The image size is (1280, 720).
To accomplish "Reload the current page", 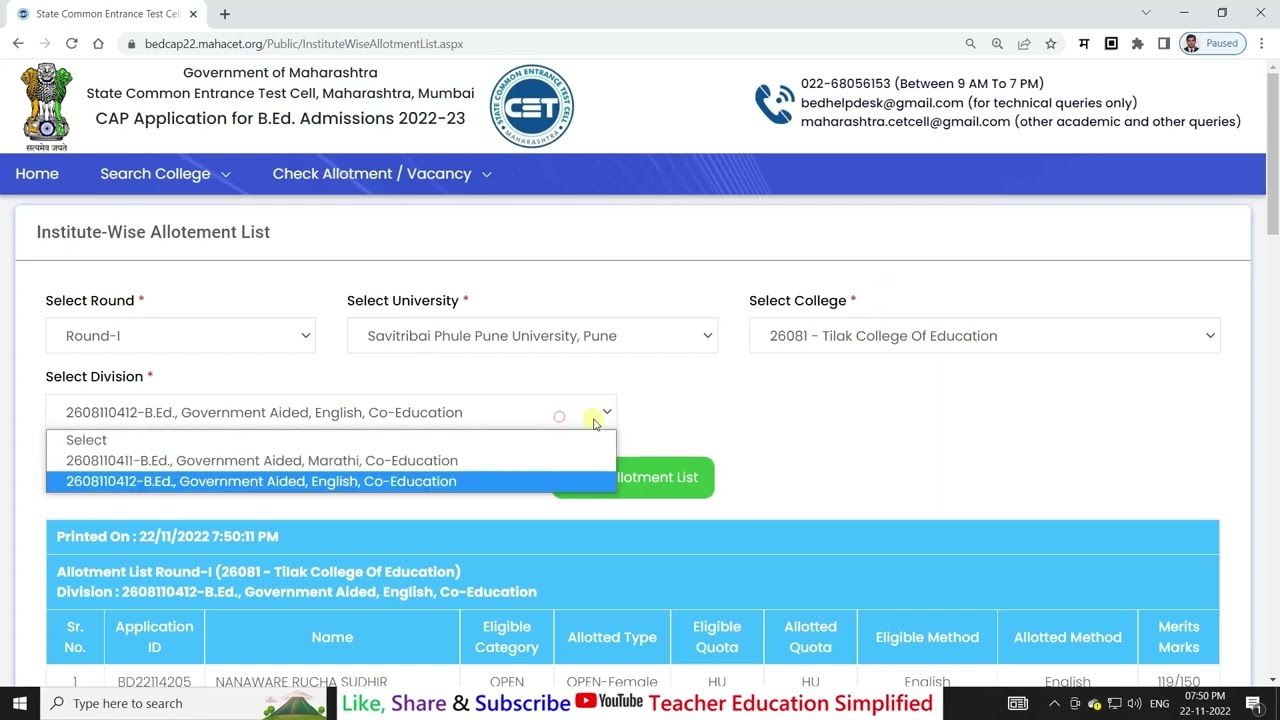I will (x=72, y=44).
